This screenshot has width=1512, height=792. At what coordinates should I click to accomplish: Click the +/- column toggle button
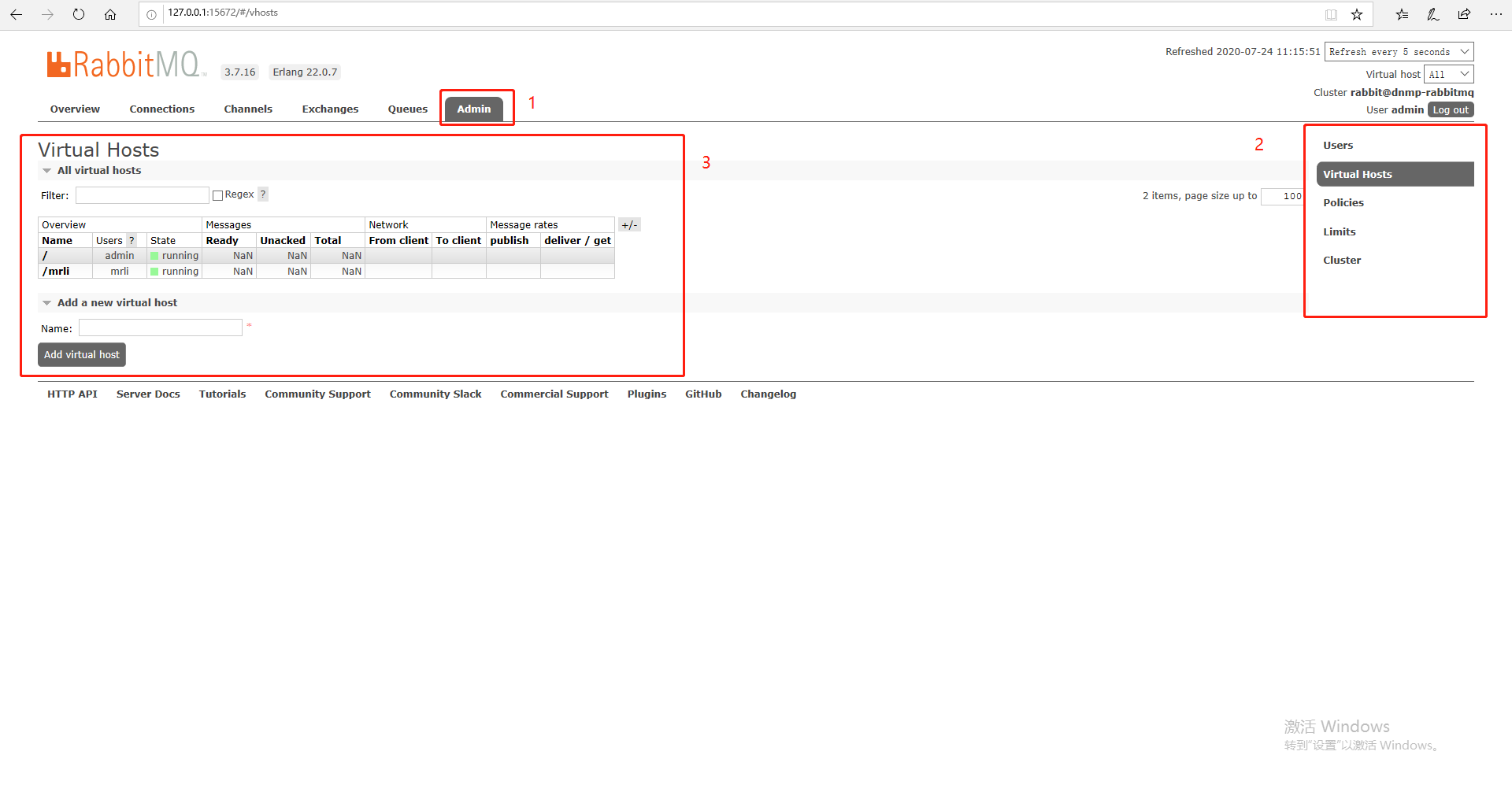point(629,225)
